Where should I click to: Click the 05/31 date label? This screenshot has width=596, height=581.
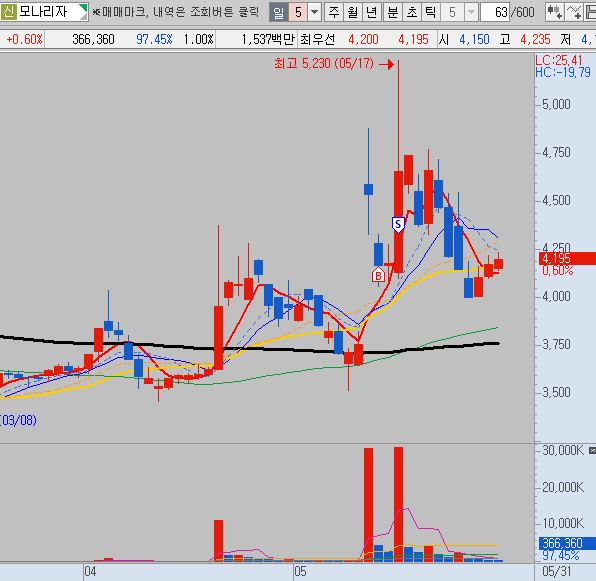[556, 571]
